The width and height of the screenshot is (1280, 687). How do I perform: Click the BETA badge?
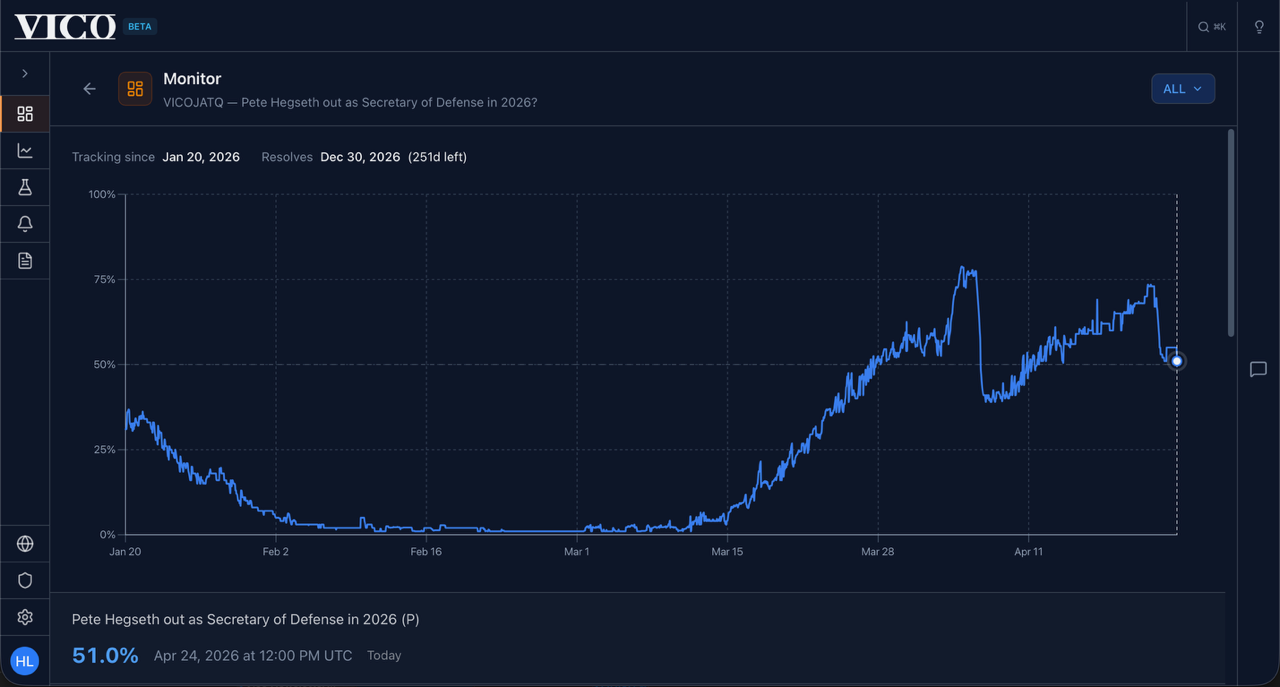[x=140, y=27]
